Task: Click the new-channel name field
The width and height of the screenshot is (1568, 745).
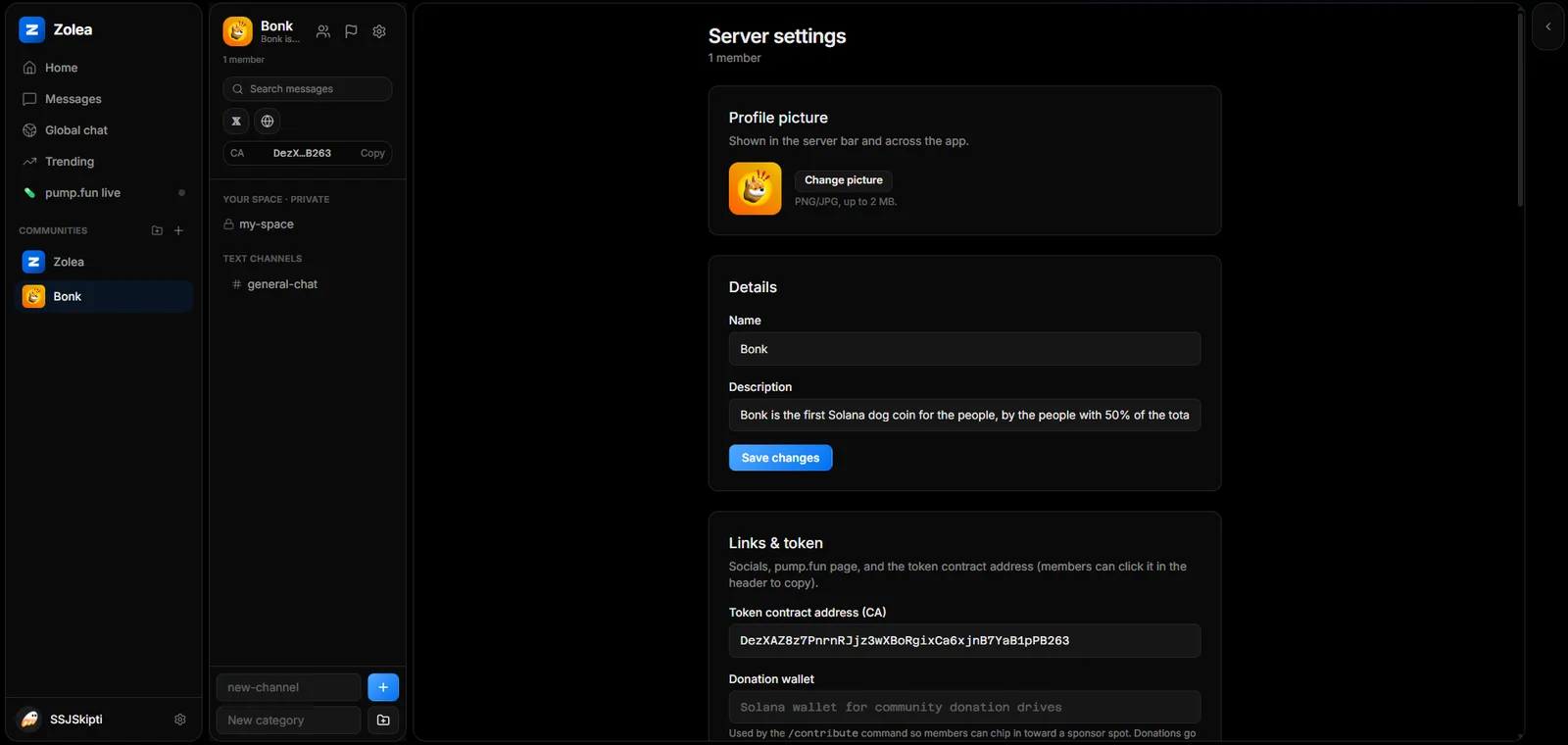Action: [x=289, y=687]
